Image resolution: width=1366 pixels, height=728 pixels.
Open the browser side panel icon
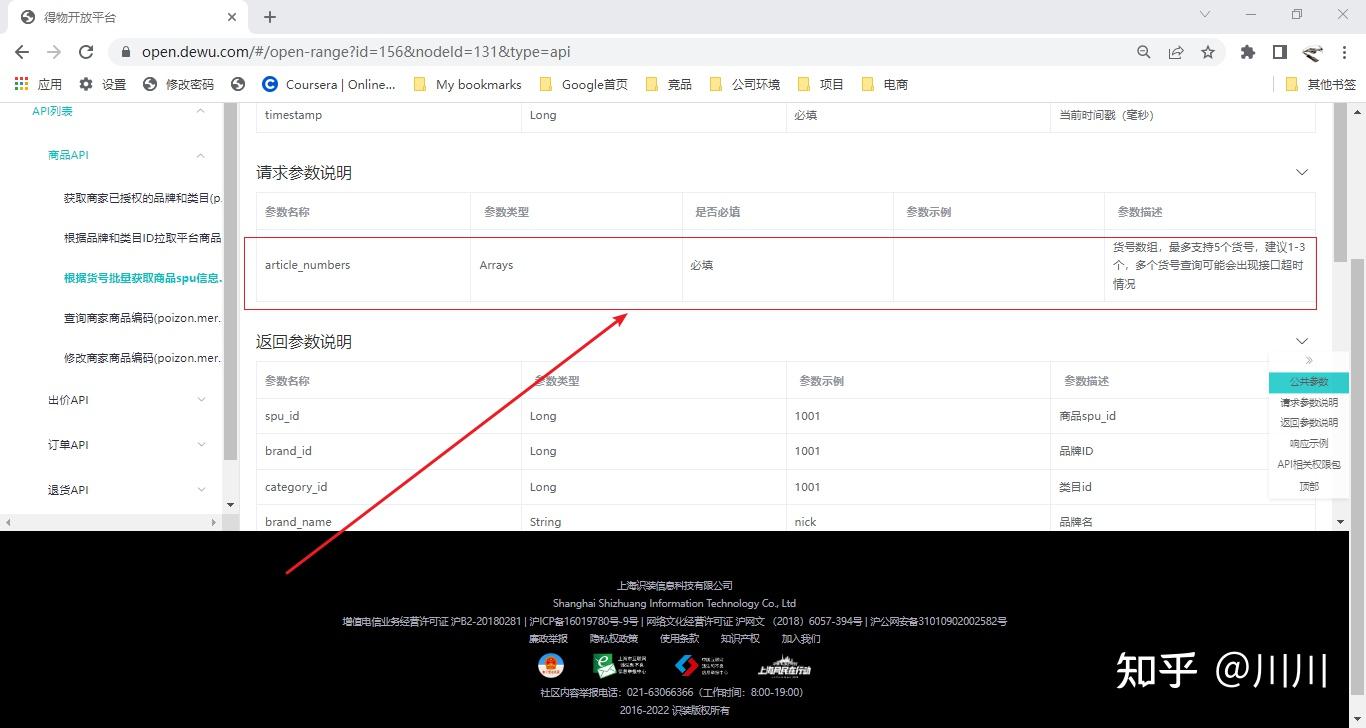click(x=1279, y=51)
